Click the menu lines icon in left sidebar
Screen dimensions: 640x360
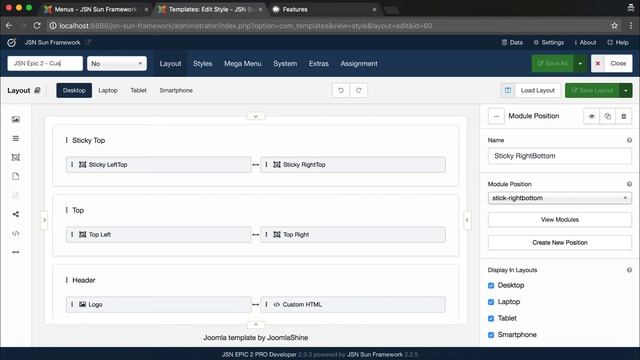[x=16, y=139]
